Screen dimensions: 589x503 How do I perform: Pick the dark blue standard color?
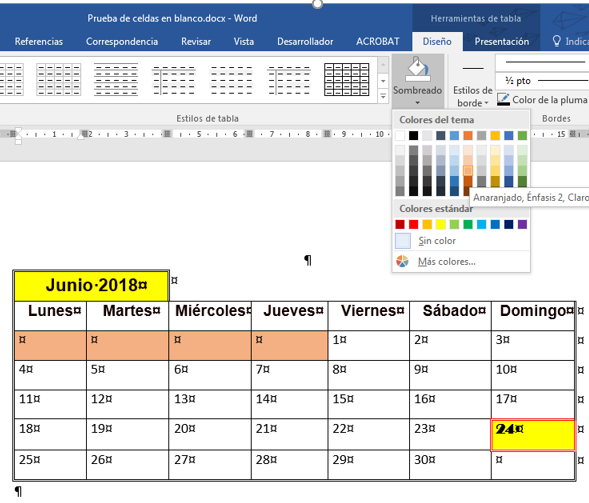click(x=509, y=224)
